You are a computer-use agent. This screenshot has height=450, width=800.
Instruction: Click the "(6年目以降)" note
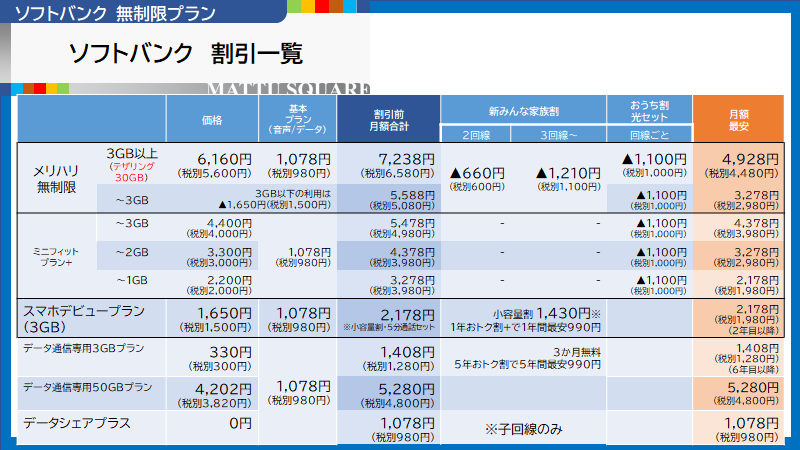coord(754,369)
